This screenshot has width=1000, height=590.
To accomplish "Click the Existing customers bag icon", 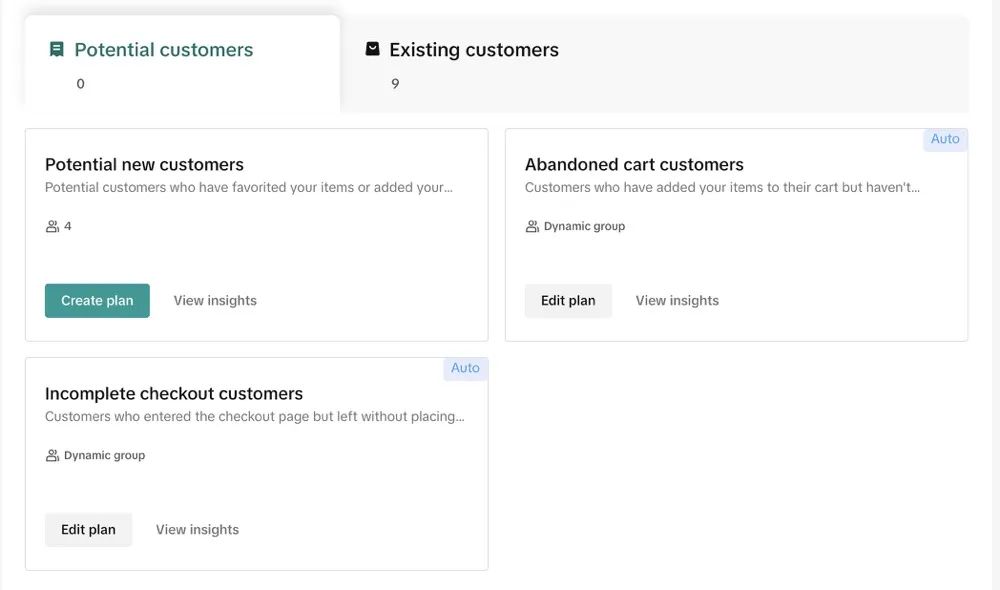I will coord(372,48).
